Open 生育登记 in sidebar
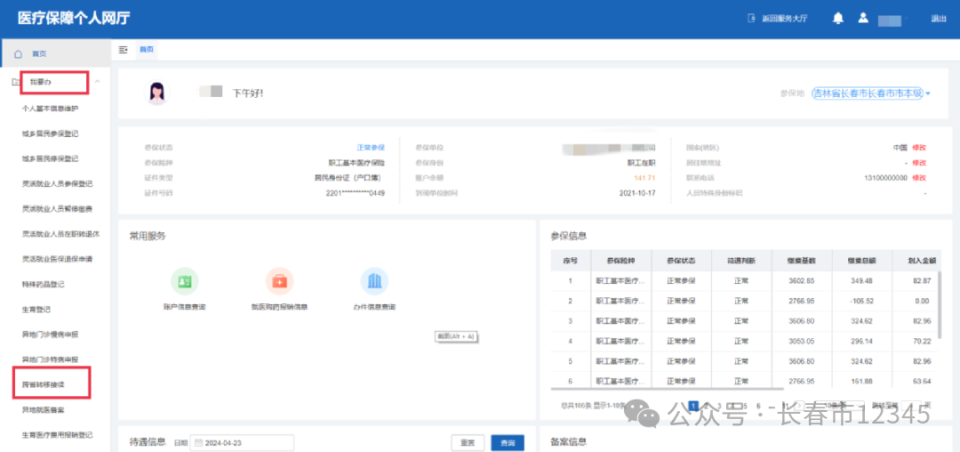 [x=36, y=309]
